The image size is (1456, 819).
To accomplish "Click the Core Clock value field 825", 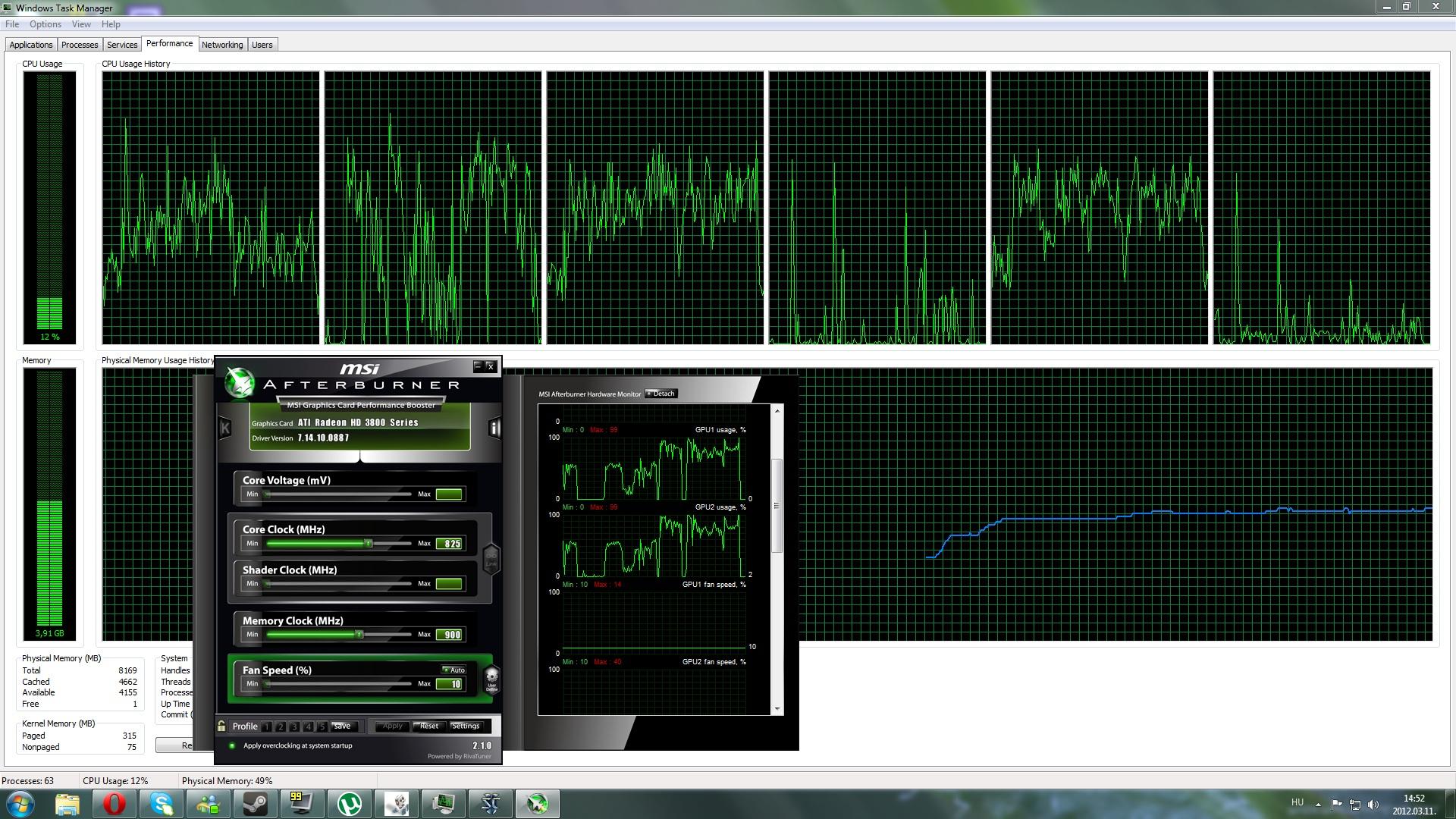I will [450, 544].
